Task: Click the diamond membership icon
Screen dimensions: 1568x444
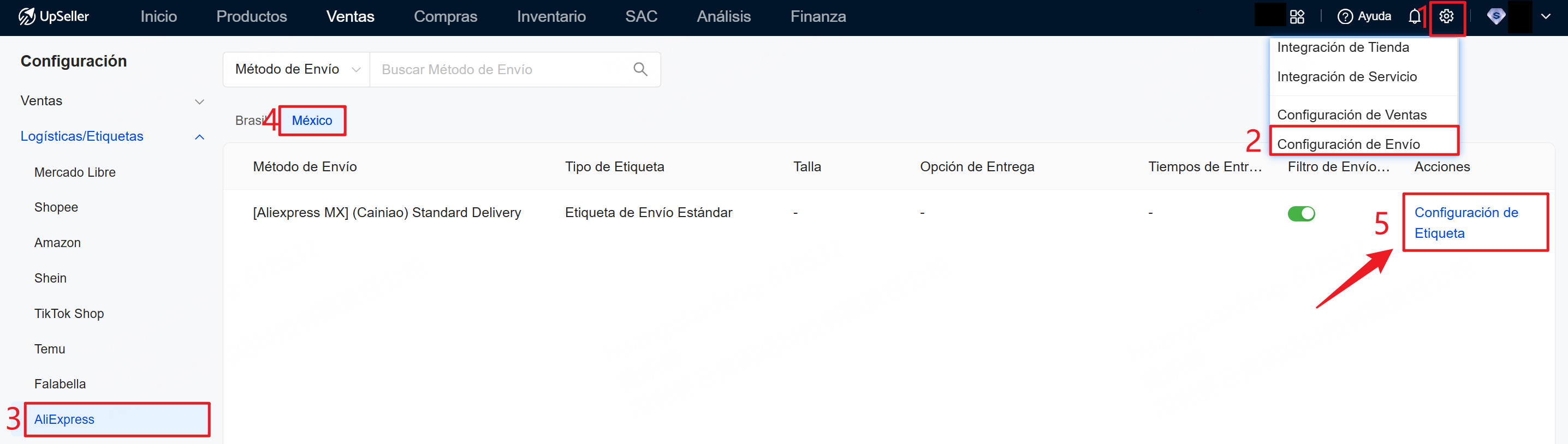Action: (x=1495, y=16)
